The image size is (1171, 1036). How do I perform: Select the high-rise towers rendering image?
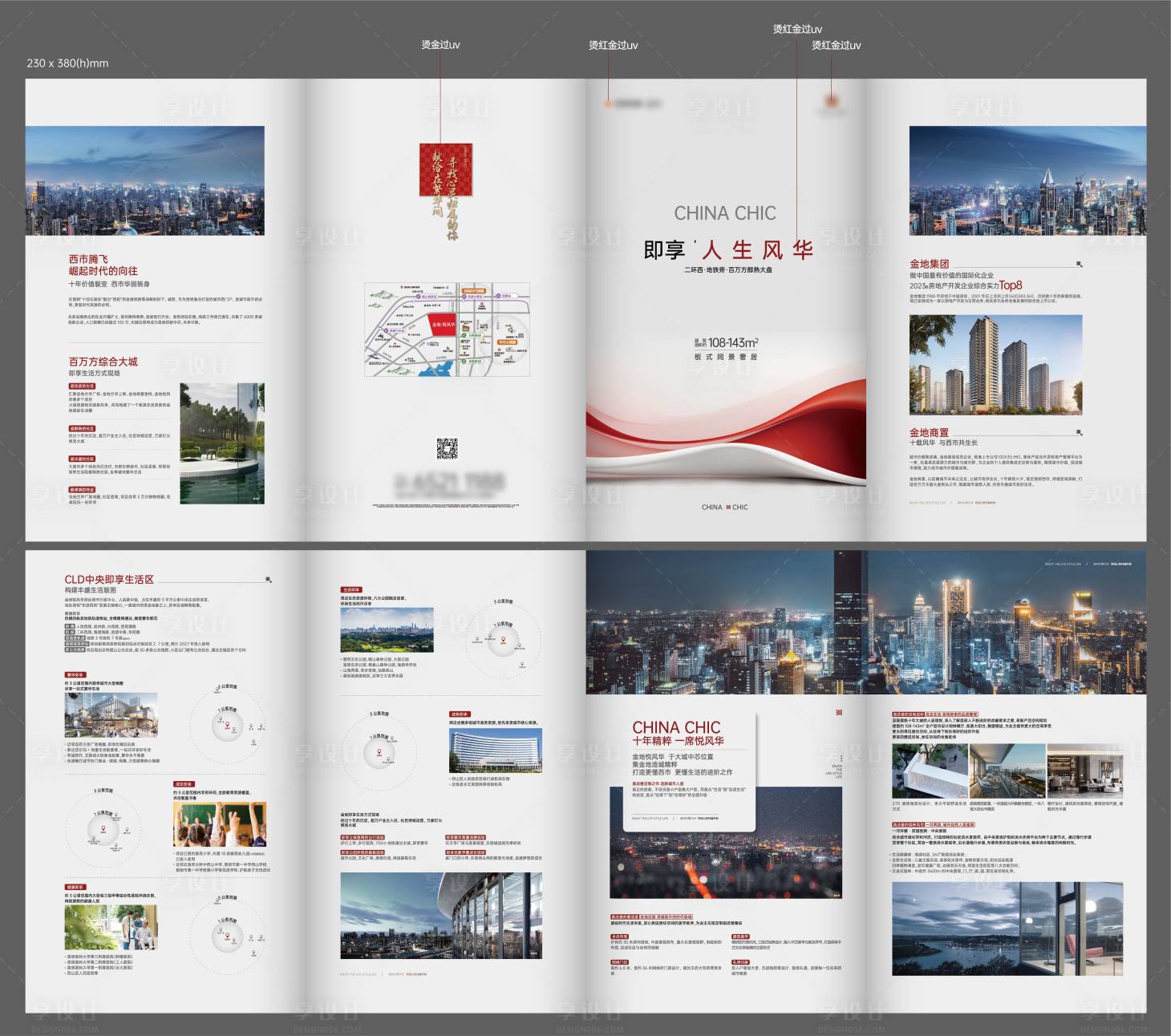coord(995,364)
